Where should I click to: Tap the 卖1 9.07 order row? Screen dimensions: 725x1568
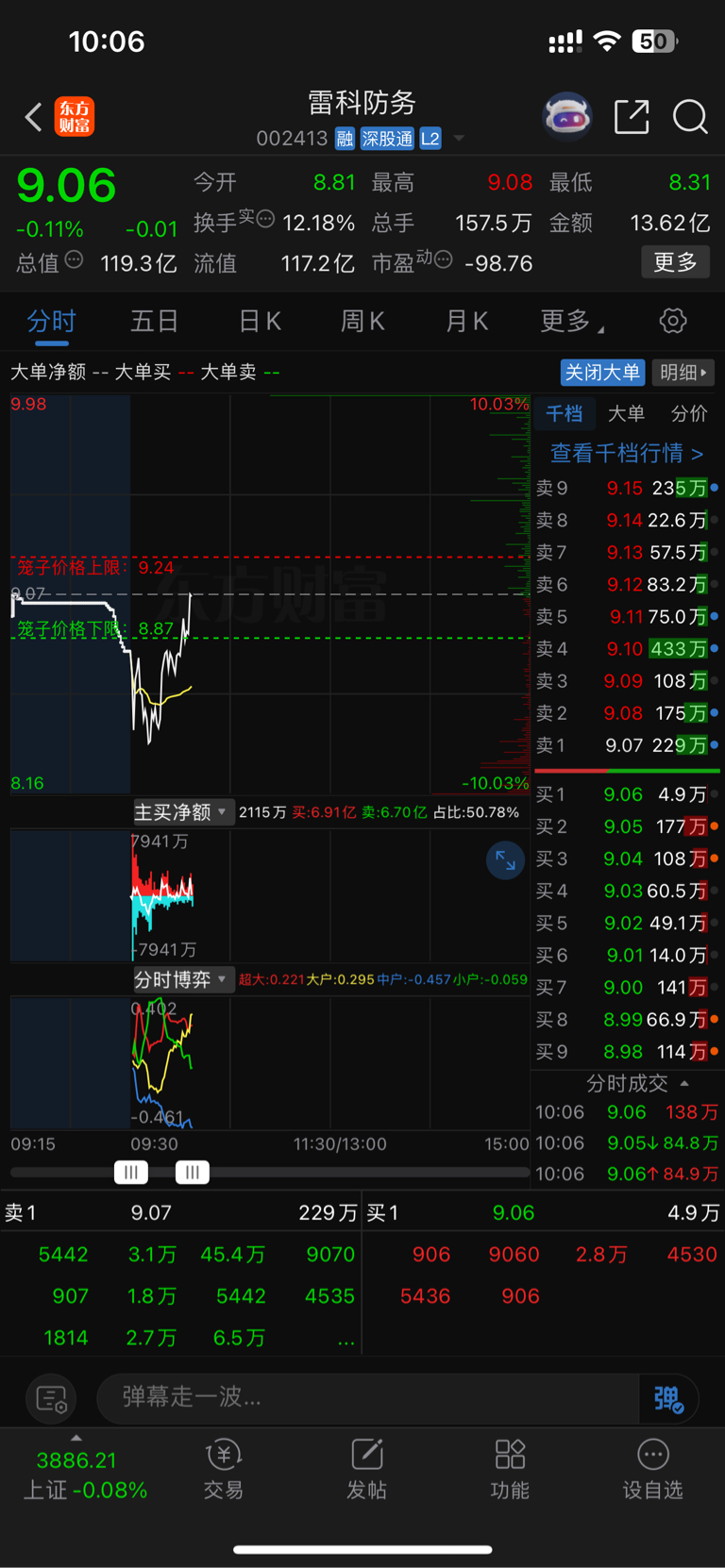pos(627,745)
